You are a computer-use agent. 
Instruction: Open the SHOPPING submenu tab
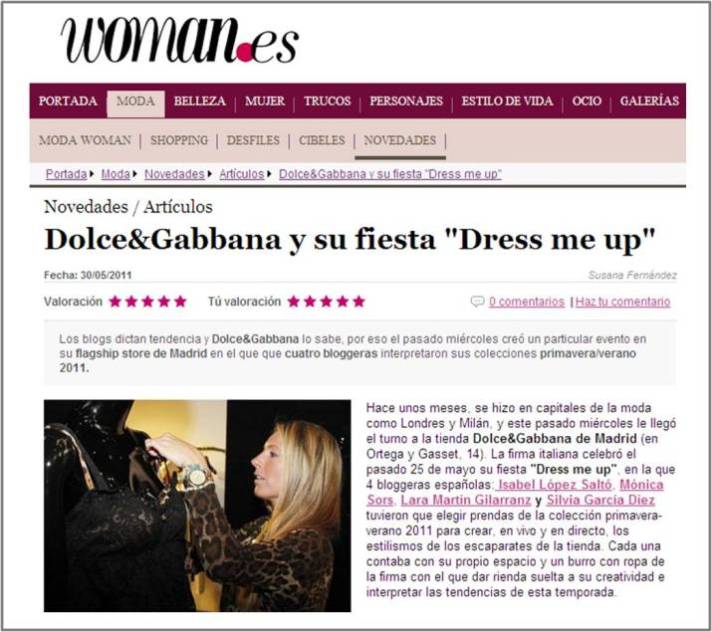pyautogui.click(x=179, y=140)
